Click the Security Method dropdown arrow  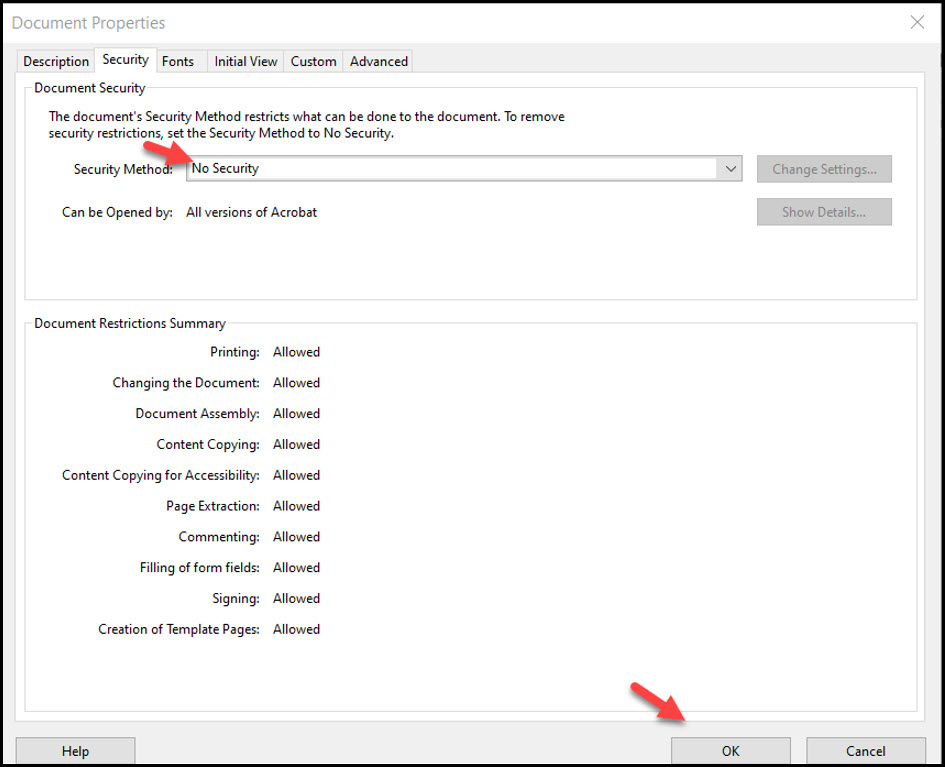pos(731,169)
